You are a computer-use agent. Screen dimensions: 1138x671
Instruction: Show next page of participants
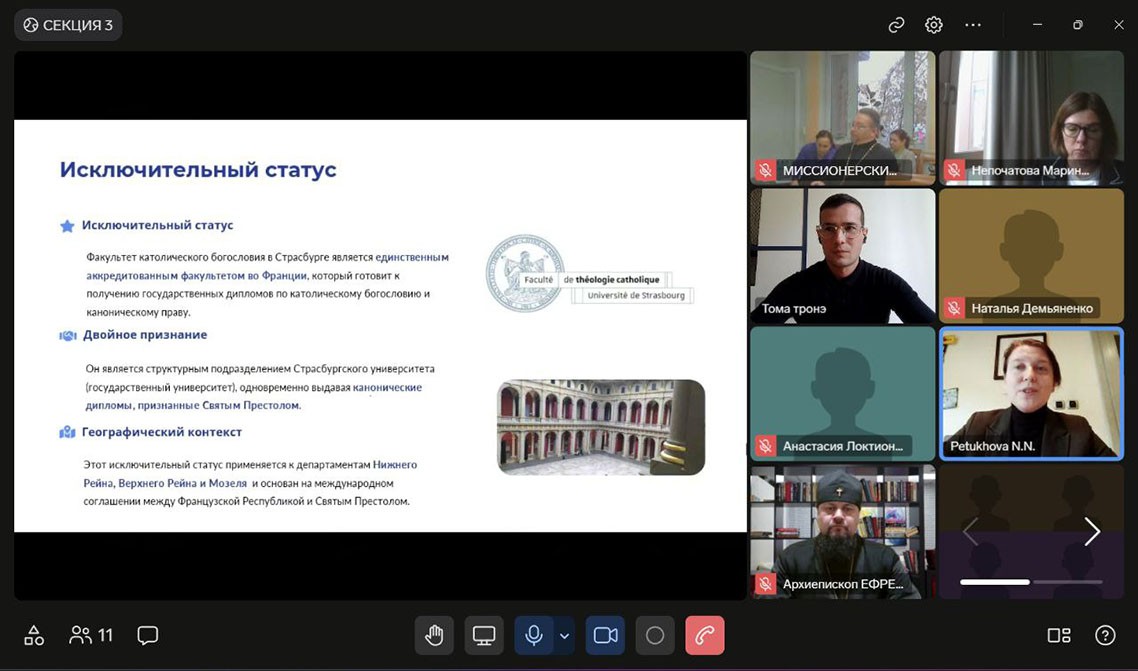(1092, 532)
